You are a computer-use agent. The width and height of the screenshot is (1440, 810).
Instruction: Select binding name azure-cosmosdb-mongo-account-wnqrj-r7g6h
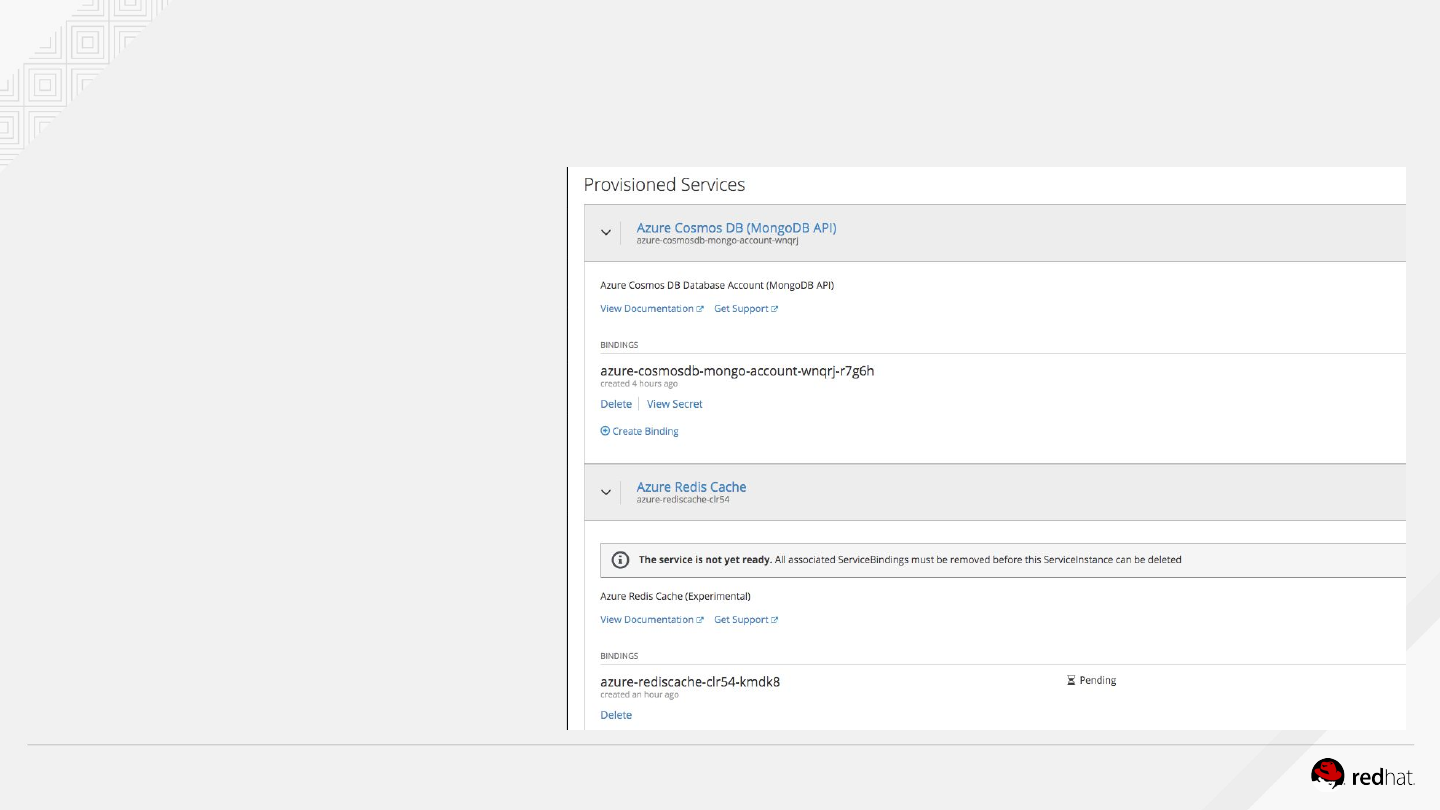coord(737,370)
